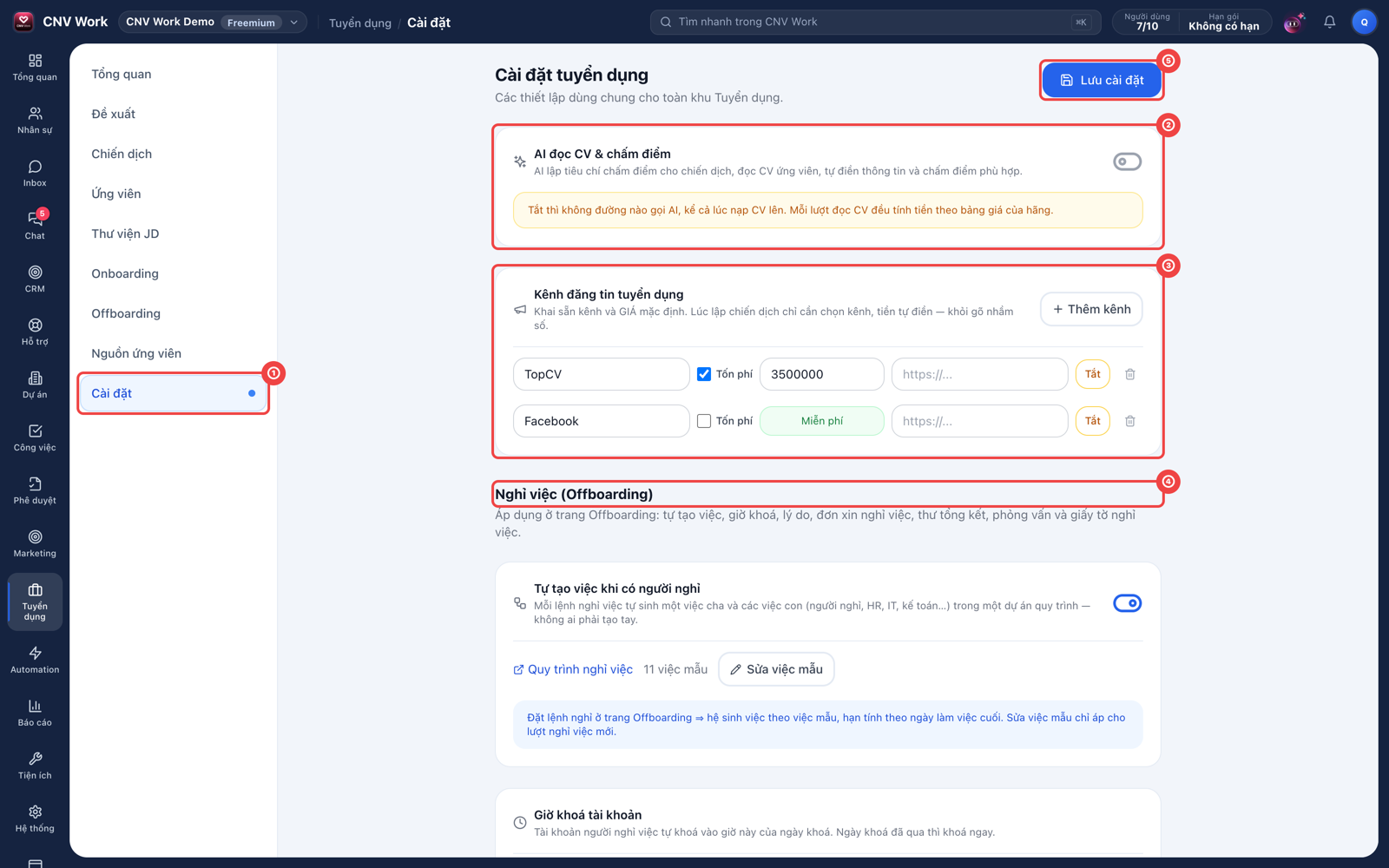1389x868 pixels.
Task: Open Phê duyệt approvals icon
Action: [35, 491]
